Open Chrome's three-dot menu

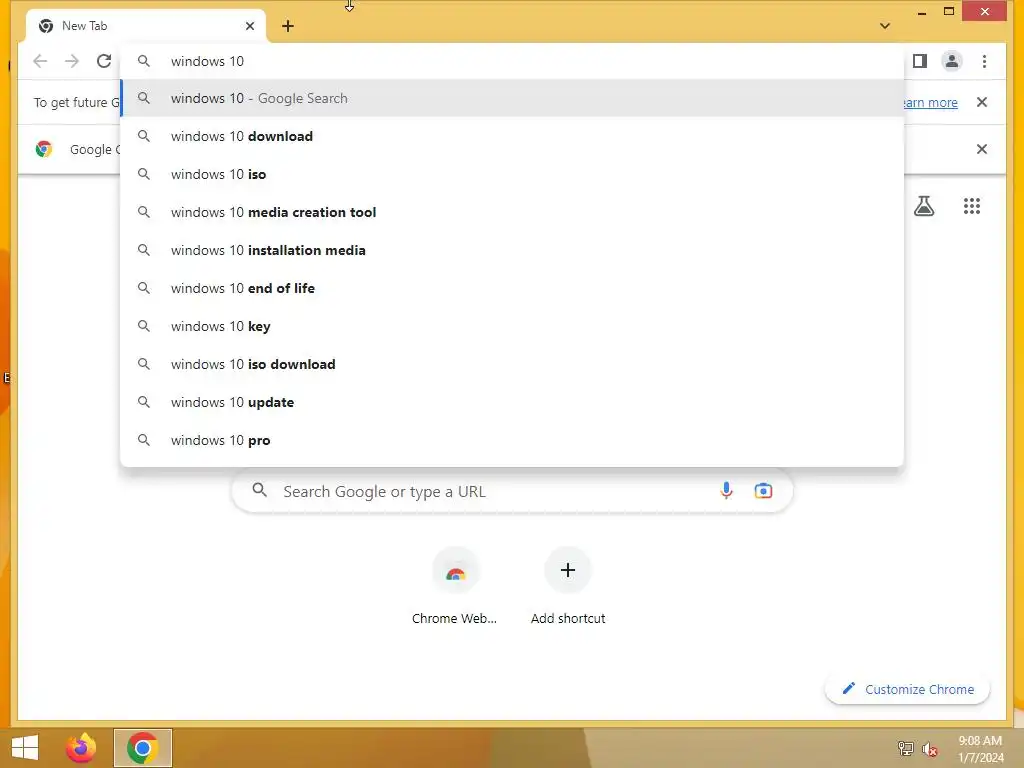984,61
